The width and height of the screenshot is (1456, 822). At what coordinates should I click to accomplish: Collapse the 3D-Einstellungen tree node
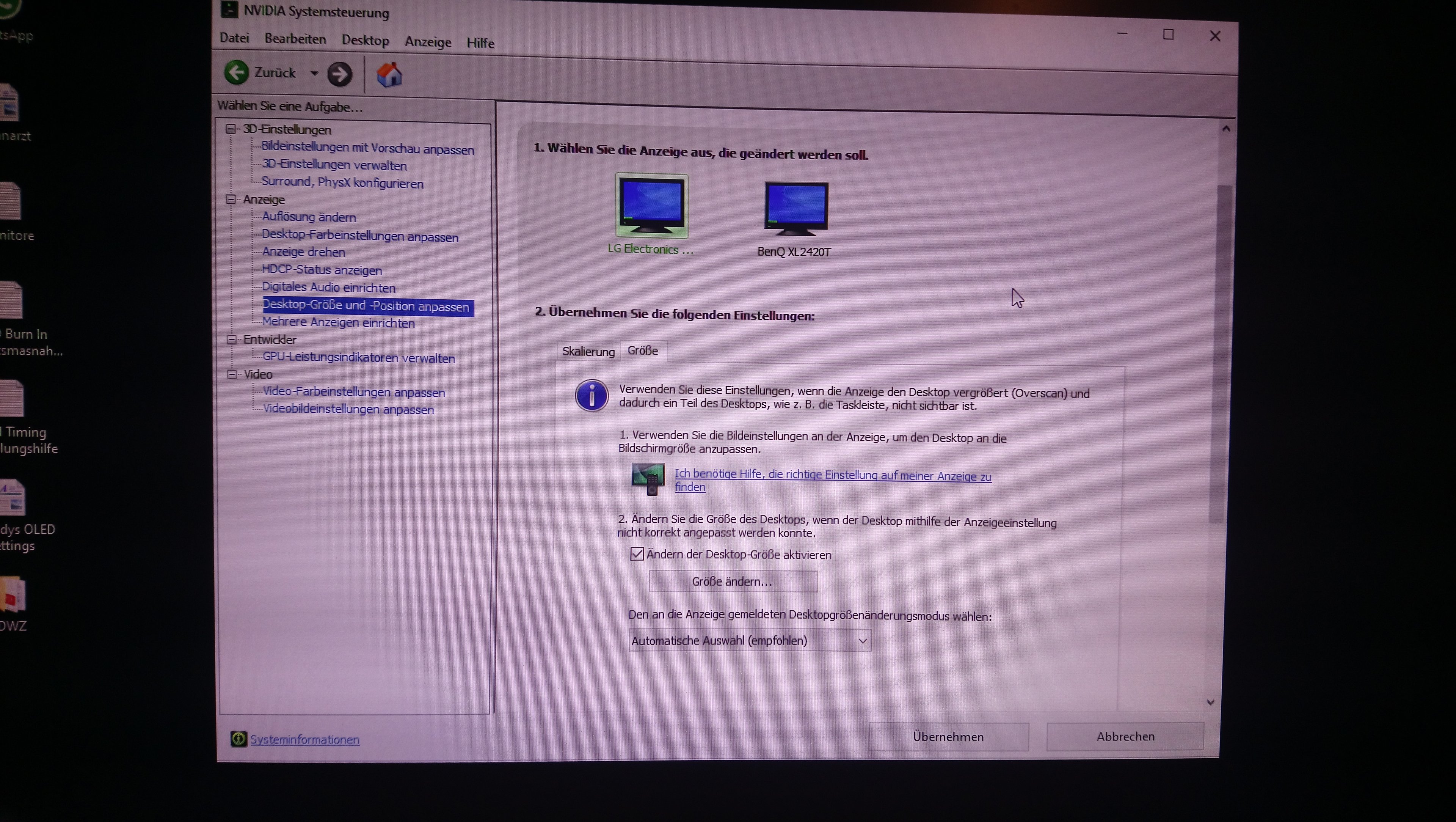(231, 129)
